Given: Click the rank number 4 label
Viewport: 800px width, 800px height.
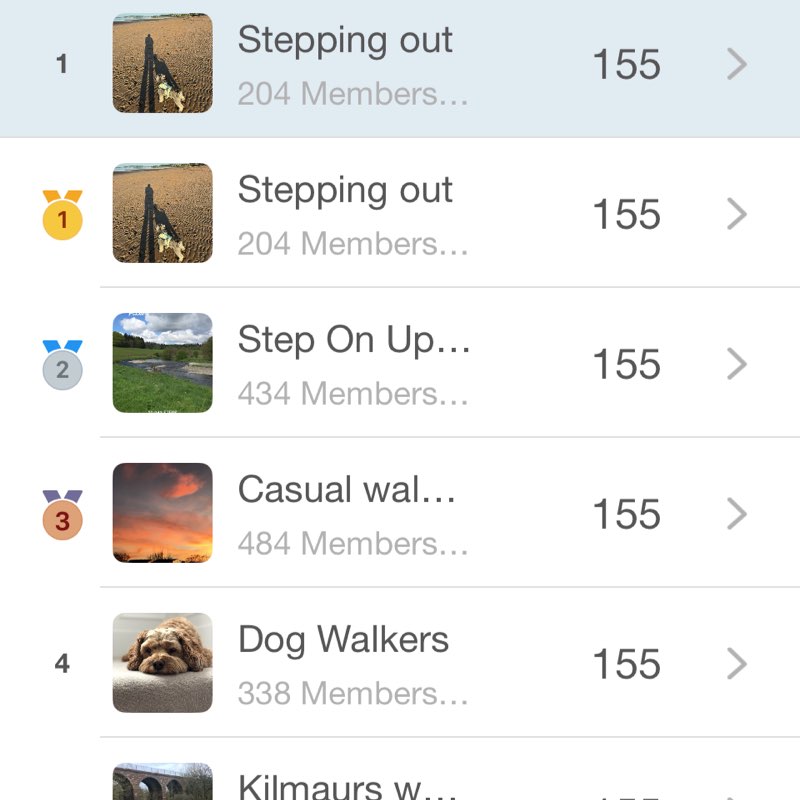Looking at the screenshot, I should [62, 664].
